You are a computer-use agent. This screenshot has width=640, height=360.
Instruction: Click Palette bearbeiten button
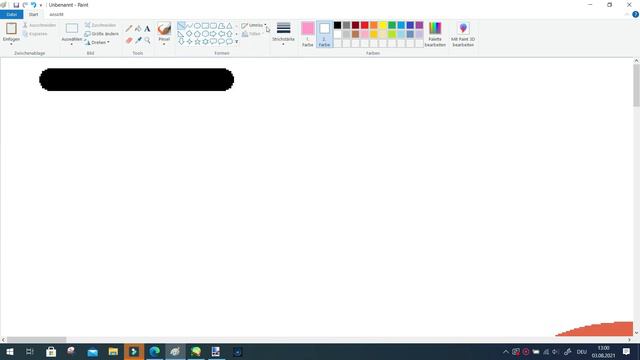pos(435,34)
